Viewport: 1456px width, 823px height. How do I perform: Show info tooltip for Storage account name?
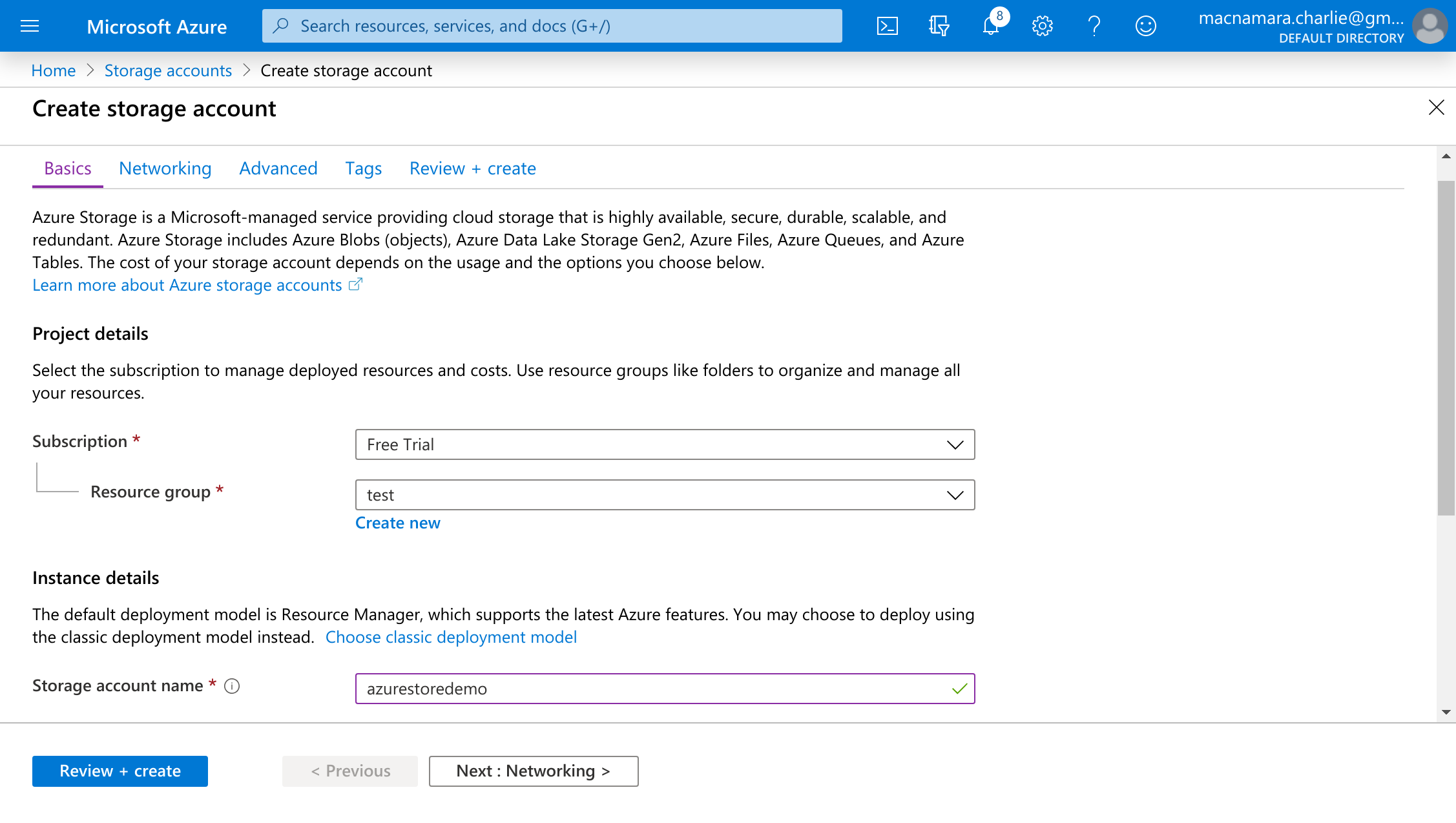tap(232, 686)
